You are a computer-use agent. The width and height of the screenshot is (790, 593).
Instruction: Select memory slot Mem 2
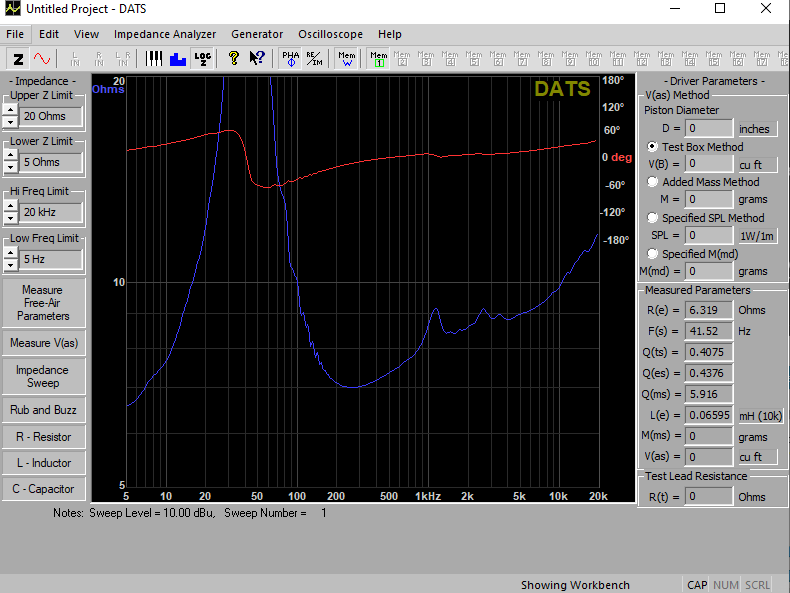click(x=402, y=59)
